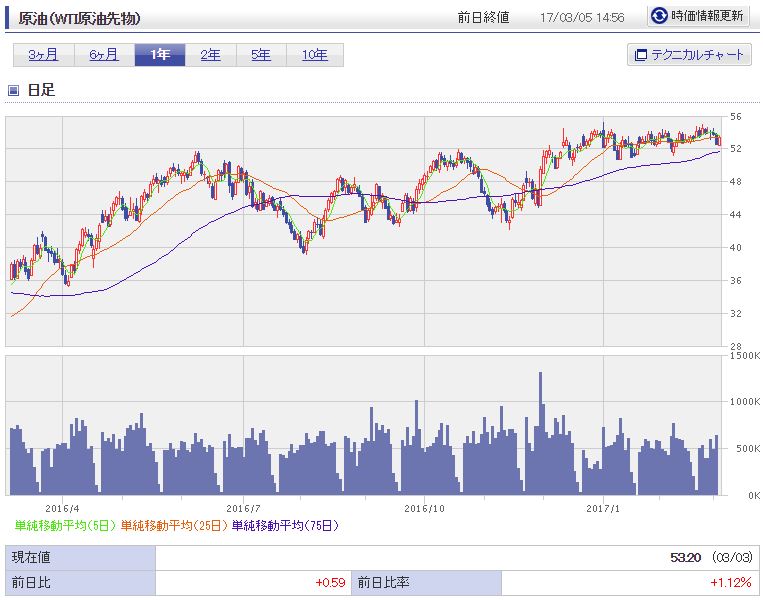Click the 2017/1 date axis label

click(x=603, y=509)
